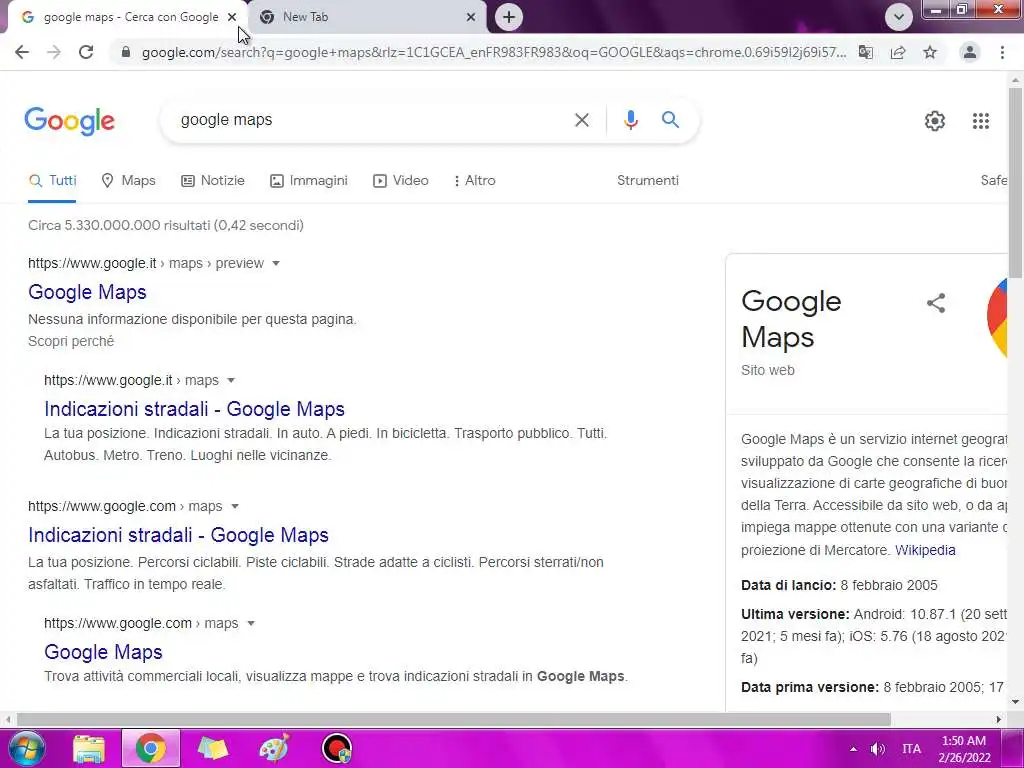Viewport: 1024px width, 768px height.
Task: Open Paint from the taskbar
Action: tap(274, 748)
